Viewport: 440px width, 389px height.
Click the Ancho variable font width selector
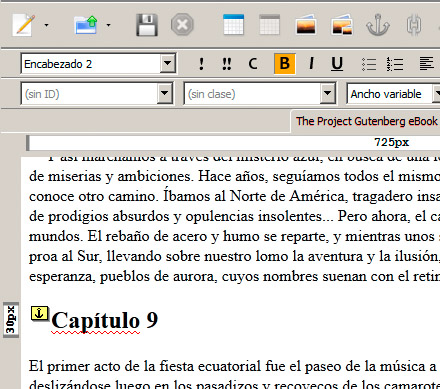[393, 94]
